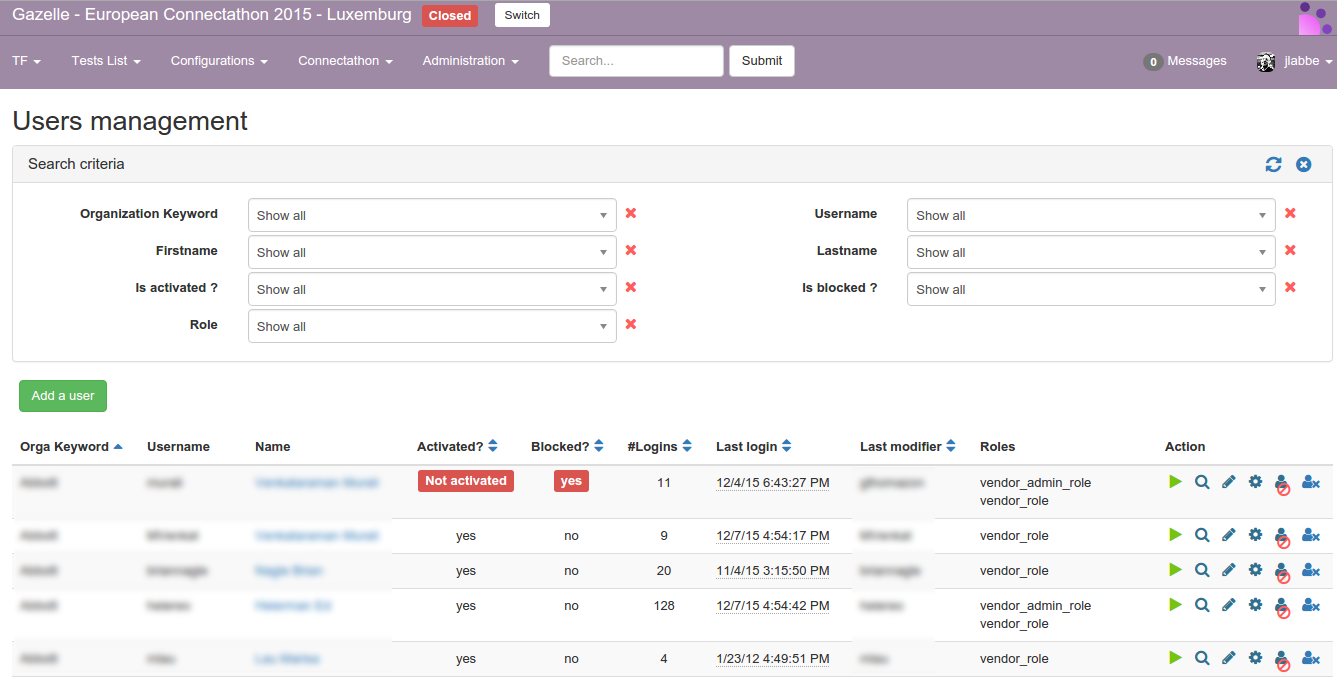Toggle sort order on Activated? column
The height and width of the screenshot is (677, 1337).
point(493,446)
